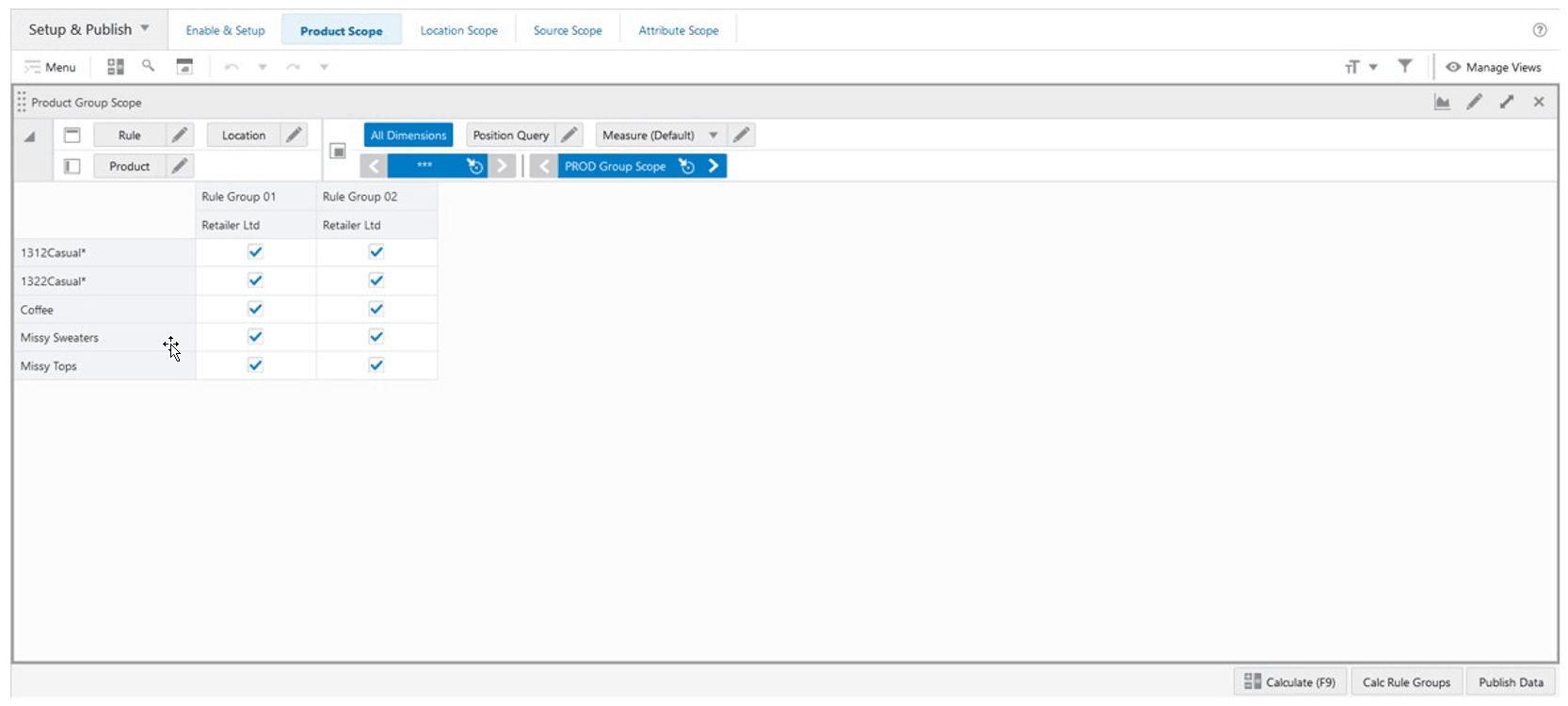Toggle Missy Tops checkbox for Rule Group 02
The image size is (1568, 706).
click(x=376, y=365)
